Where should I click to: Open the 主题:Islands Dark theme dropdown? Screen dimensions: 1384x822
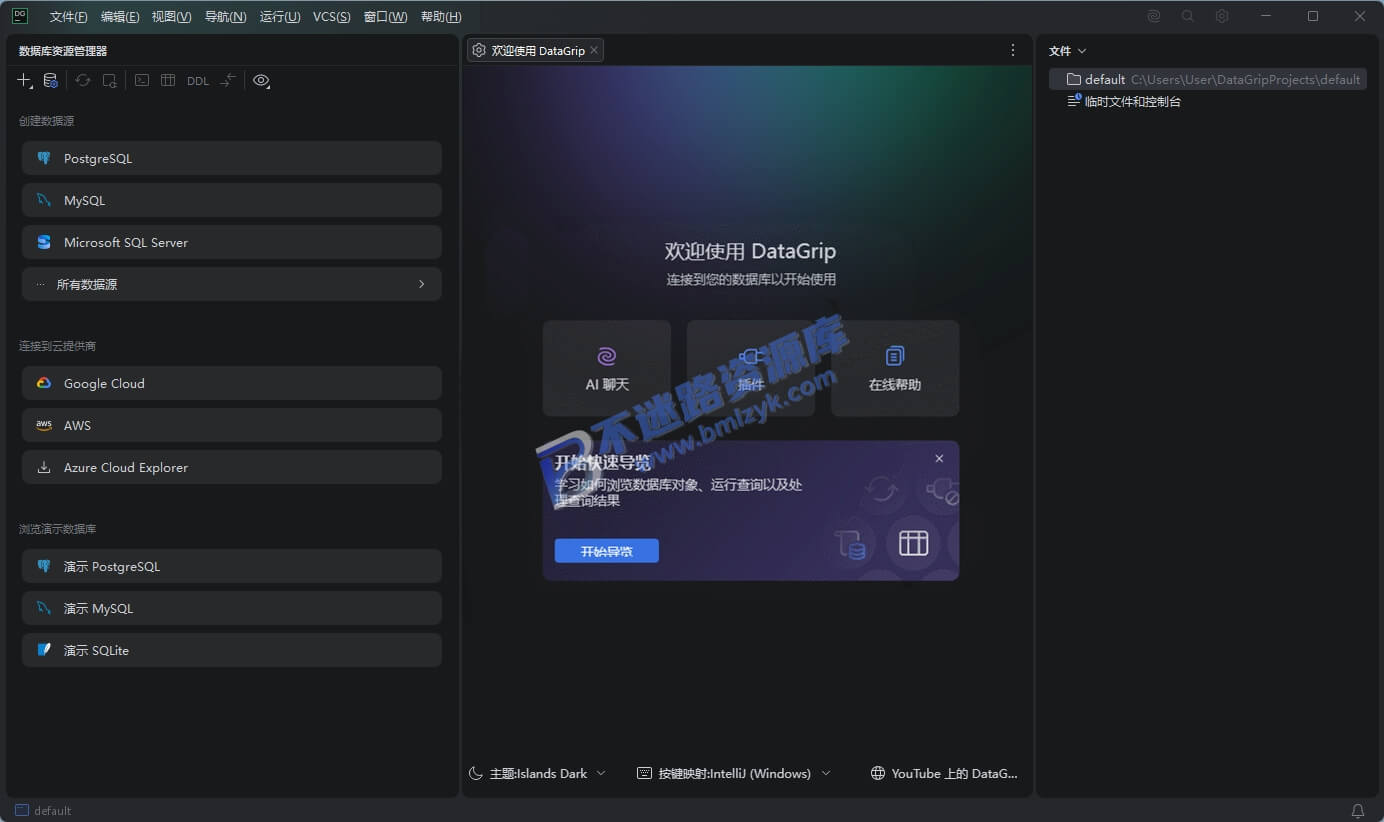tap(537, 773)
